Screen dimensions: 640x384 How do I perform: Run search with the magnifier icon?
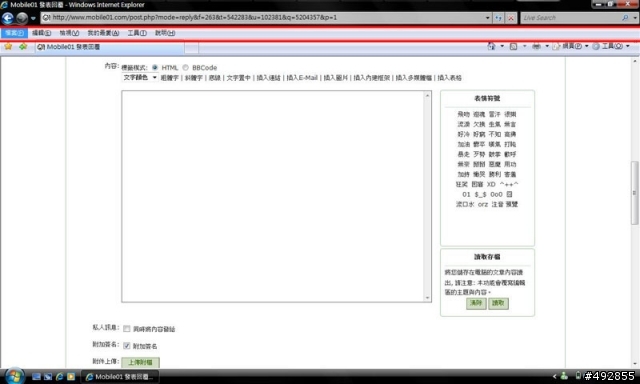pos(625,18)
